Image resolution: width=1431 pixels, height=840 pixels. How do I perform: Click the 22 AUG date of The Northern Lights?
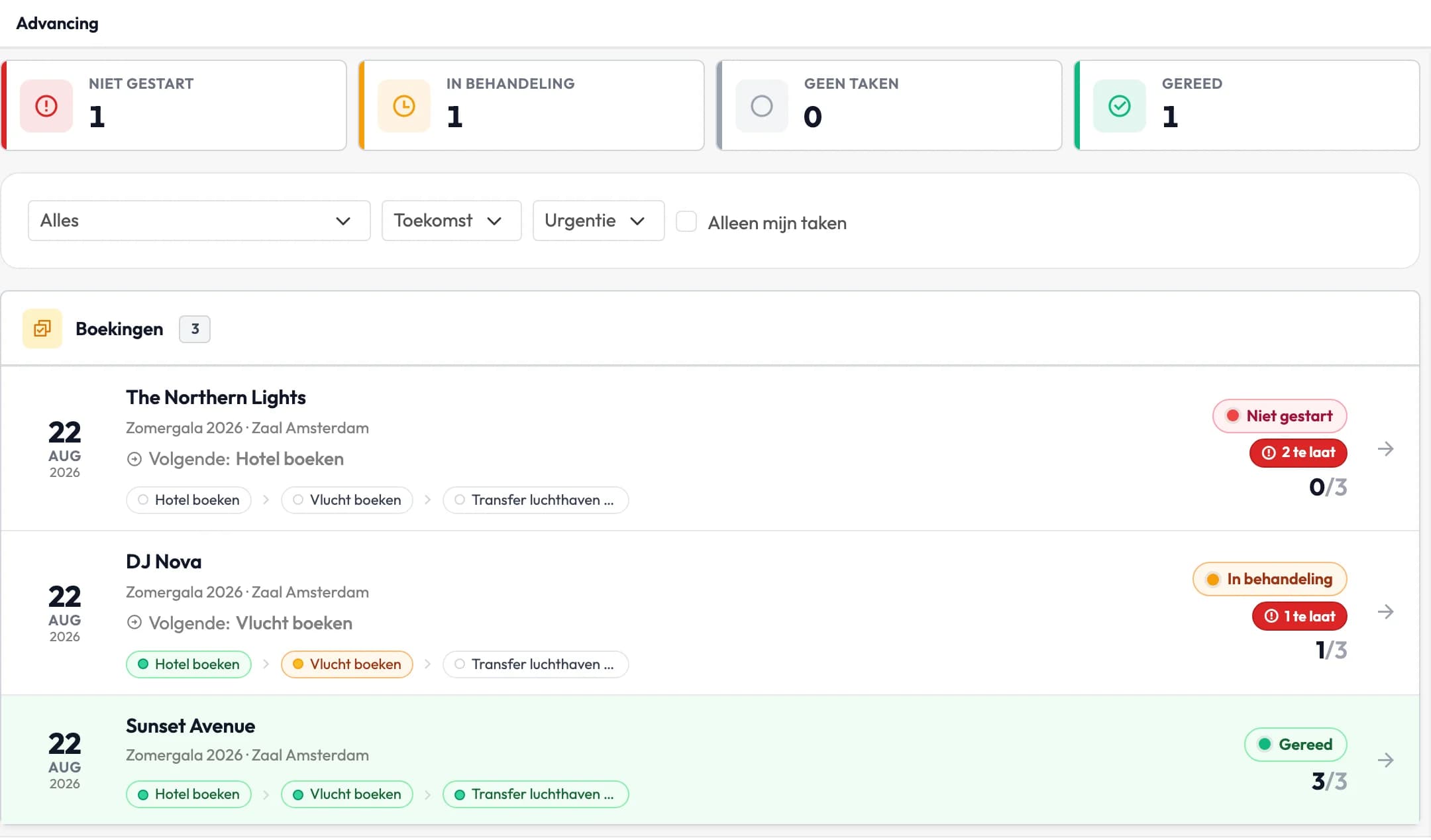pos(64,448)
